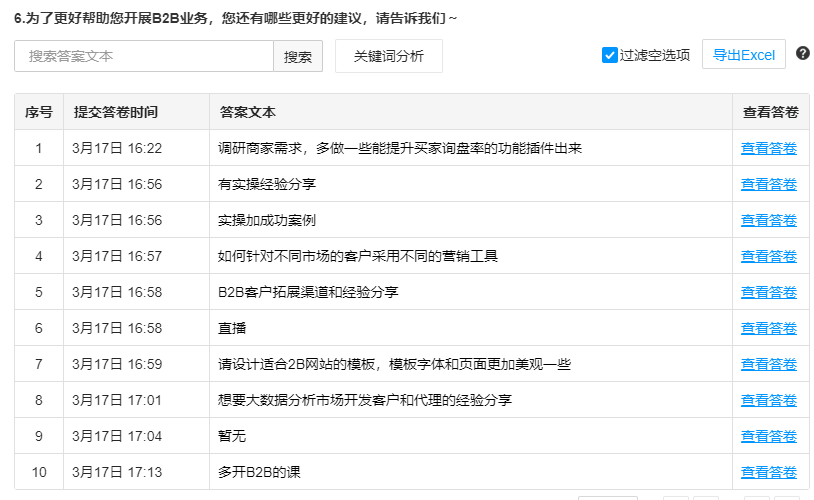Click timestamp 3月17日 17:04

click(x=117, y=436)
